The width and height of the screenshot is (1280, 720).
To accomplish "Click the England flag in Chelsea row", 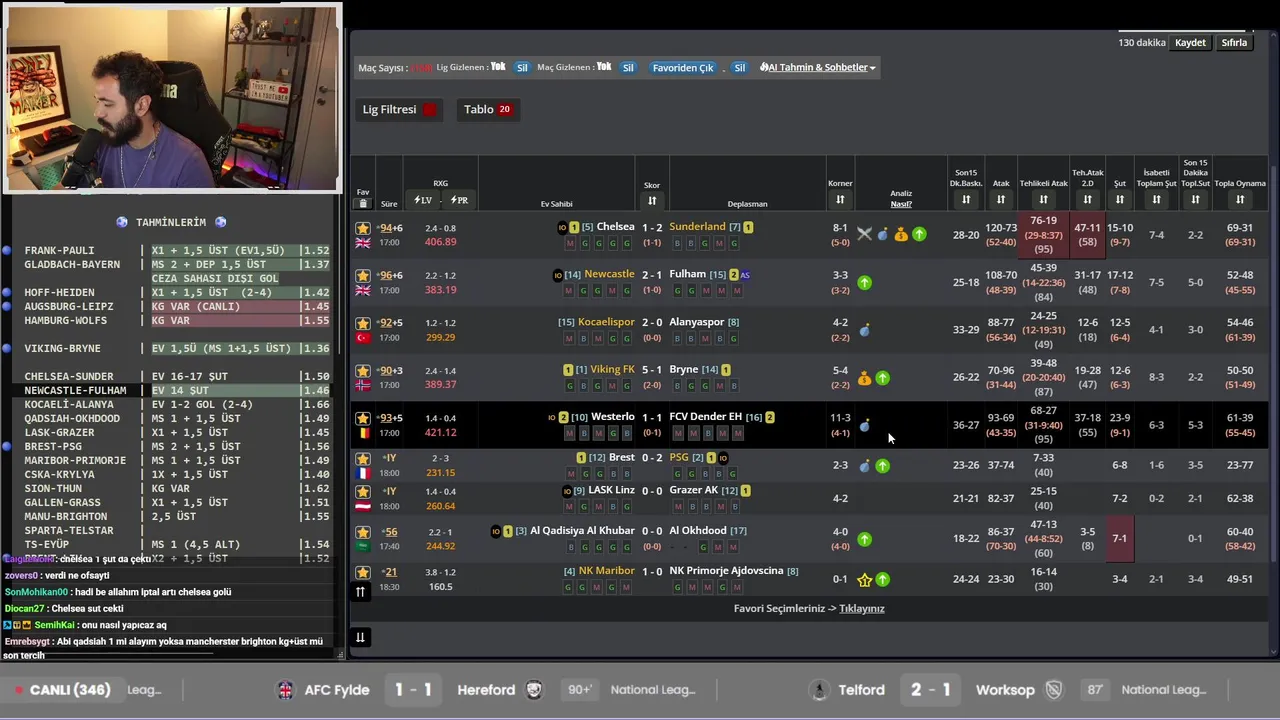I will click(x=362, y=243).
